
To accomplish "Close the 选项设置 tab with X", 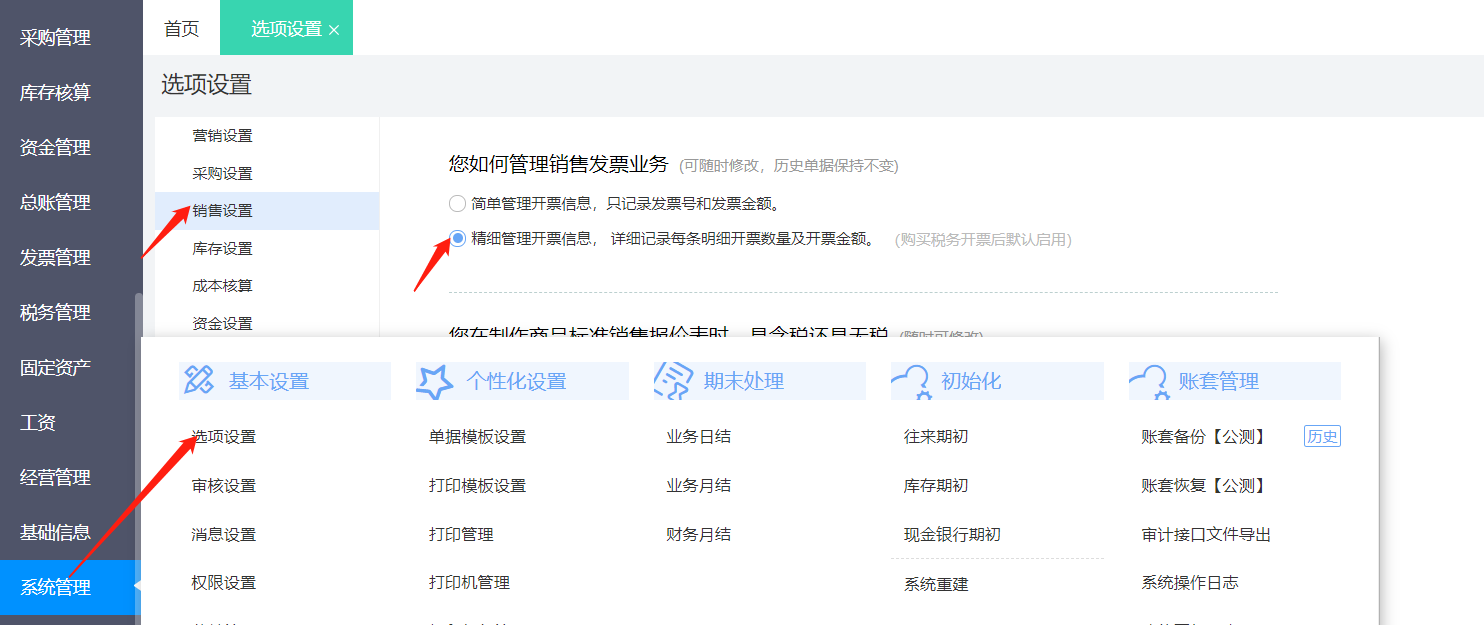I will click(334, 30).
